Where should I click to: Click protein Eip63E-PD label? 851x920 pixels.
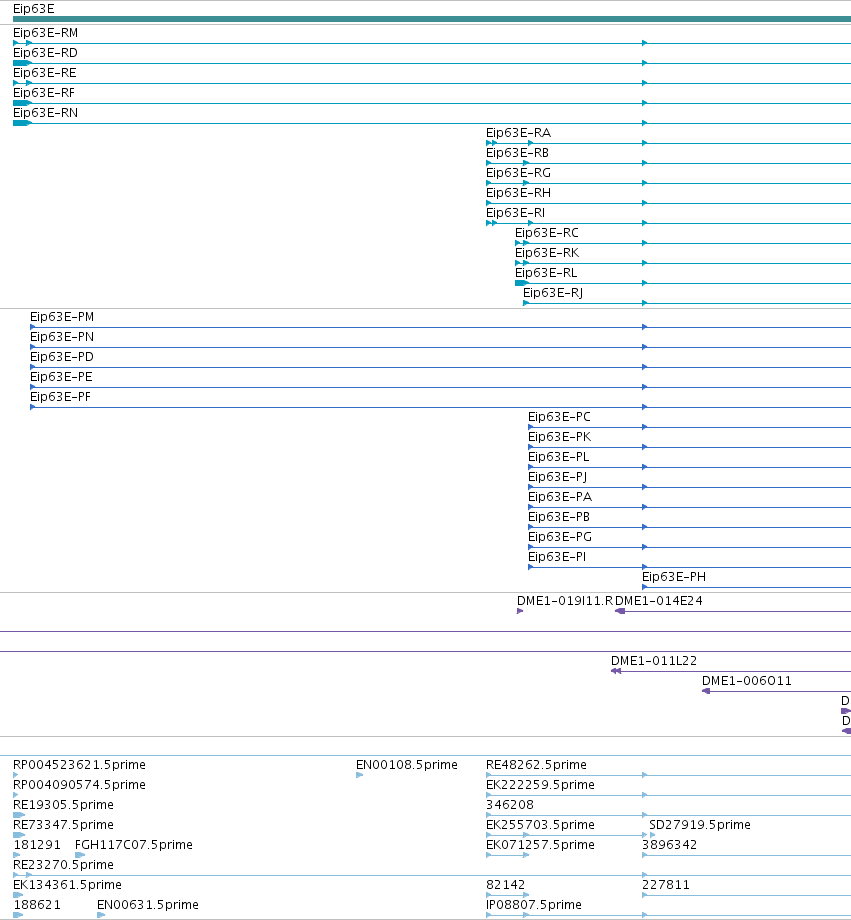(x=62, y=357)
